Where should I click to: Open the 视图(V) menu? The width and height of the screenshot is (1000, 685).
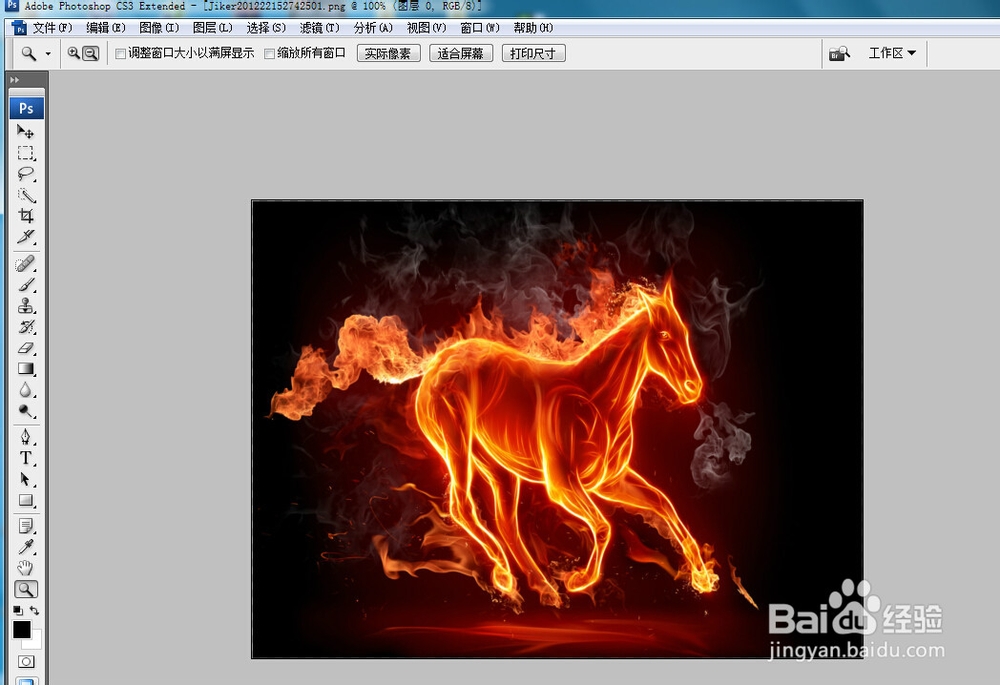coord(427,27)
